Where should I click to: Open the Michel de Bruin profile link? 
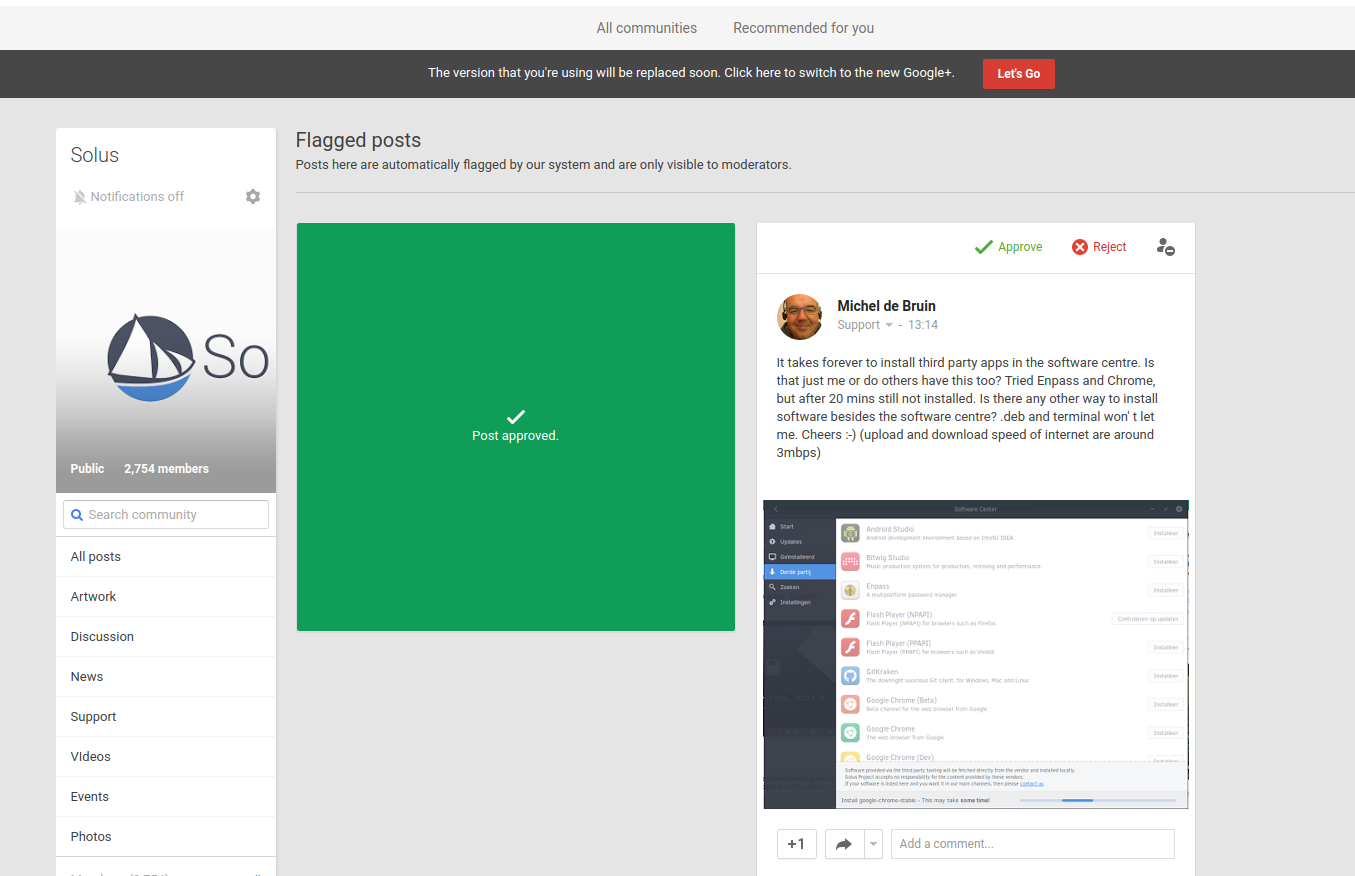pos(886,306)
